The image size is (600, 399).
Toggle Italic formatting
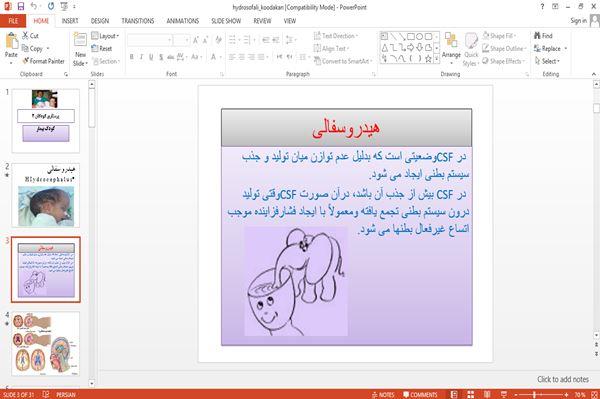(141, 57)
